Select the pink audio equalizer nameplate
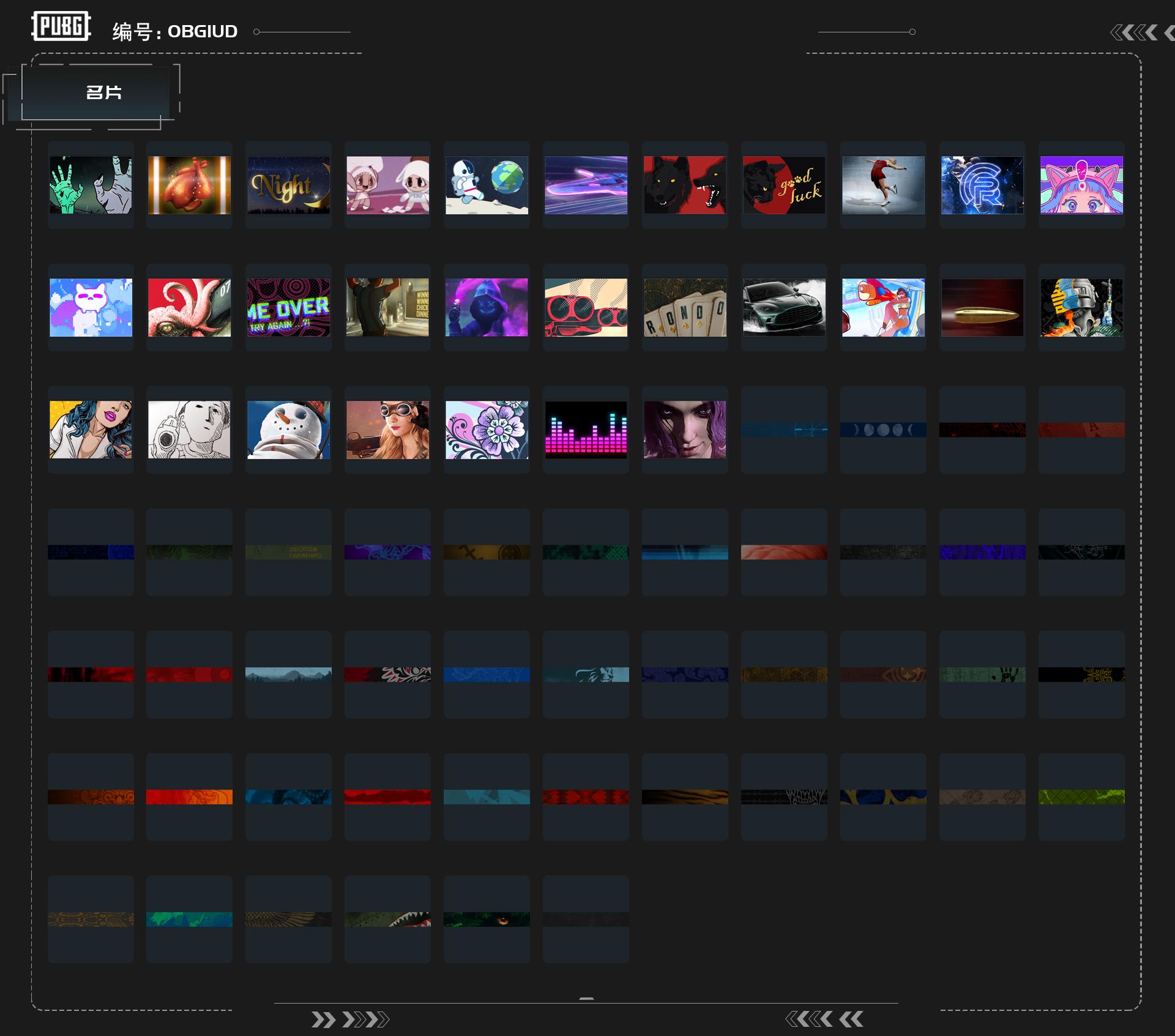The height and width of the screenshot is (1036, 1175). click(586, 430)
